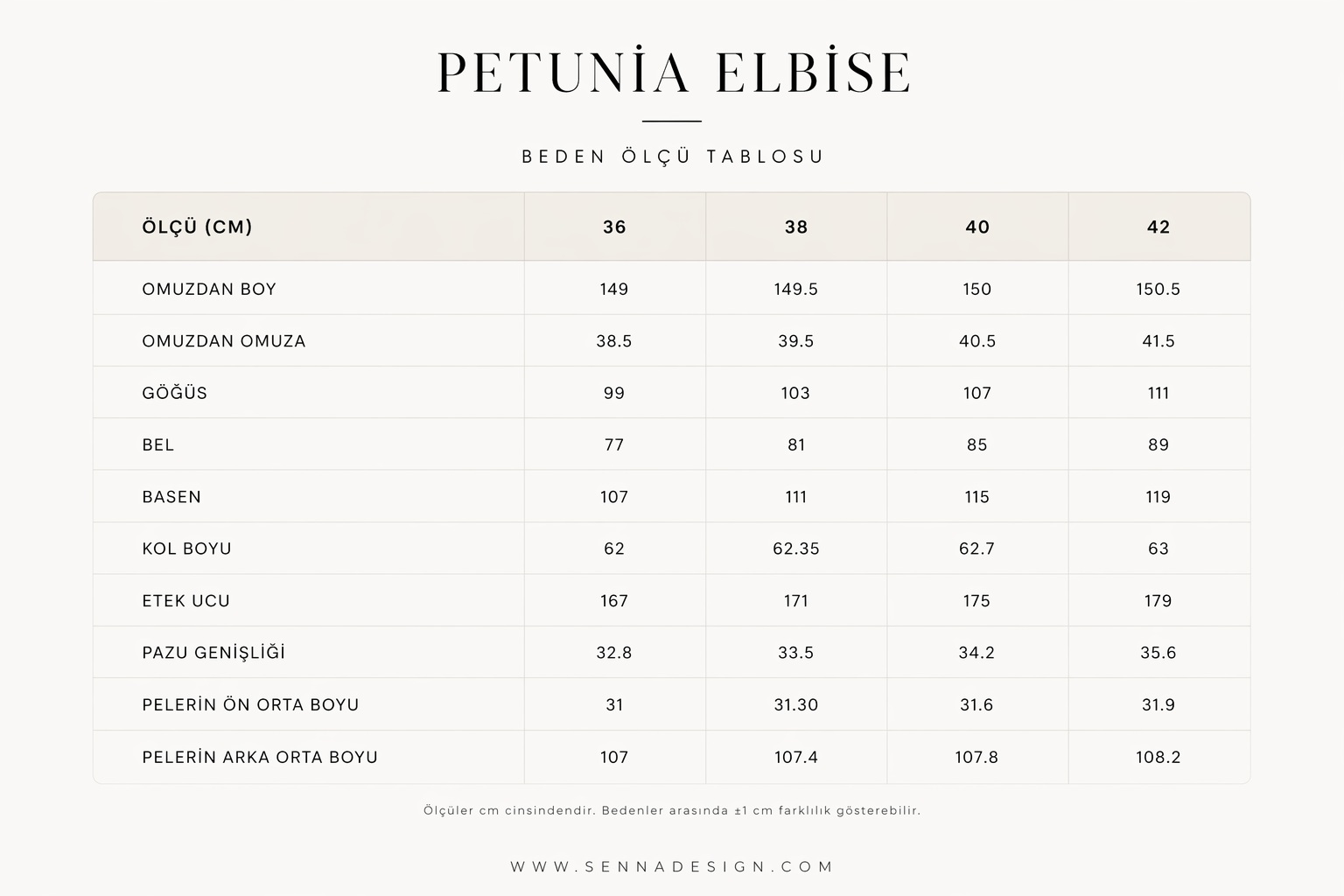The width and height of the screenshot is (1344, 896).
Task: Select the size 42 column header
Action: (x=1158, y=227)
